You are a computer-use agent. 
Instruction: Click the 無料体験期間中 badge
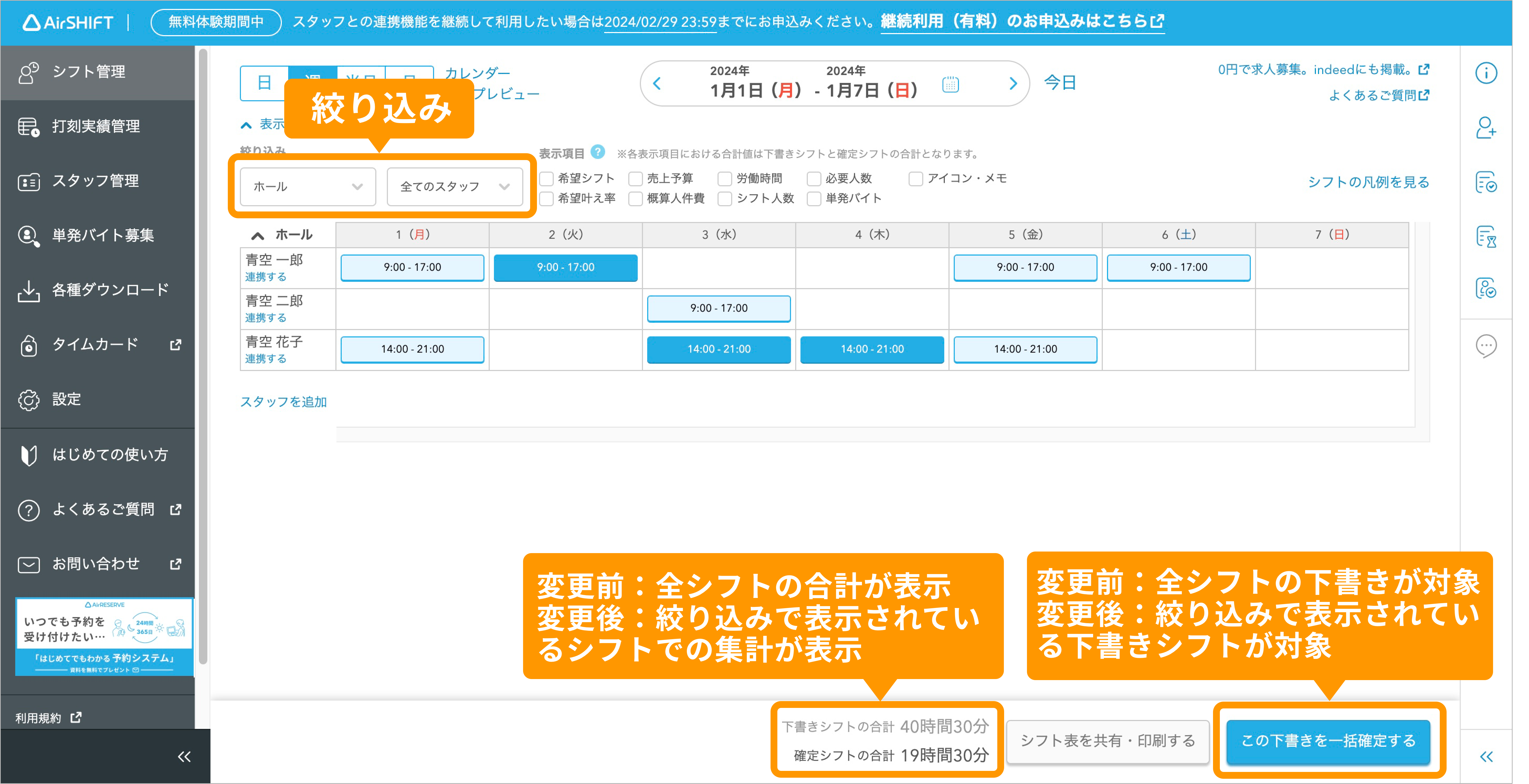pyautogui.click(x=216, y=23)
